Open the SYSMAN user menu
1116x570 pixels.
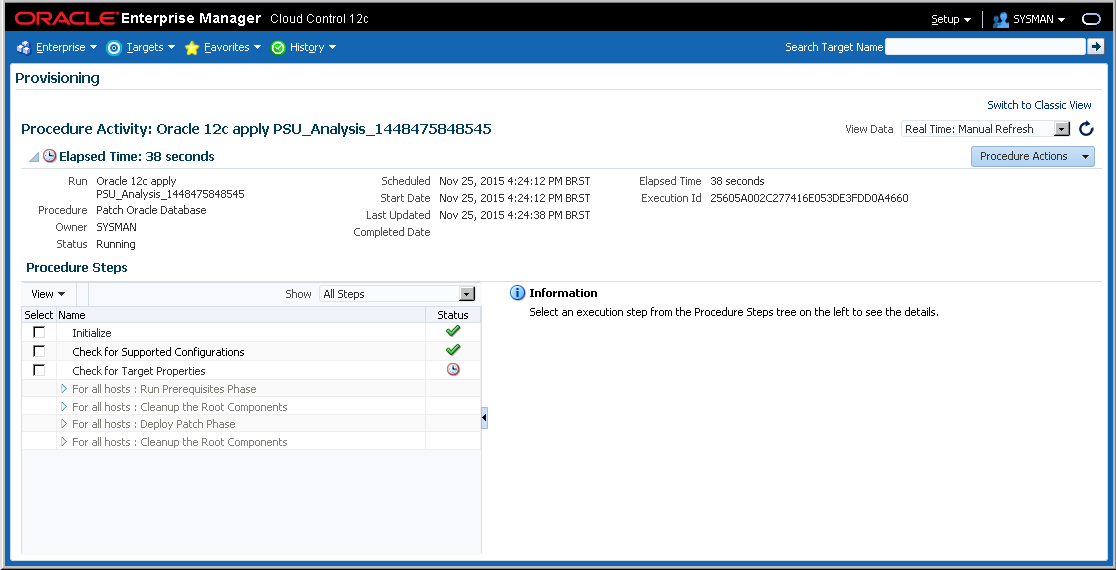pyautogui.click(x=1038, y=20)
